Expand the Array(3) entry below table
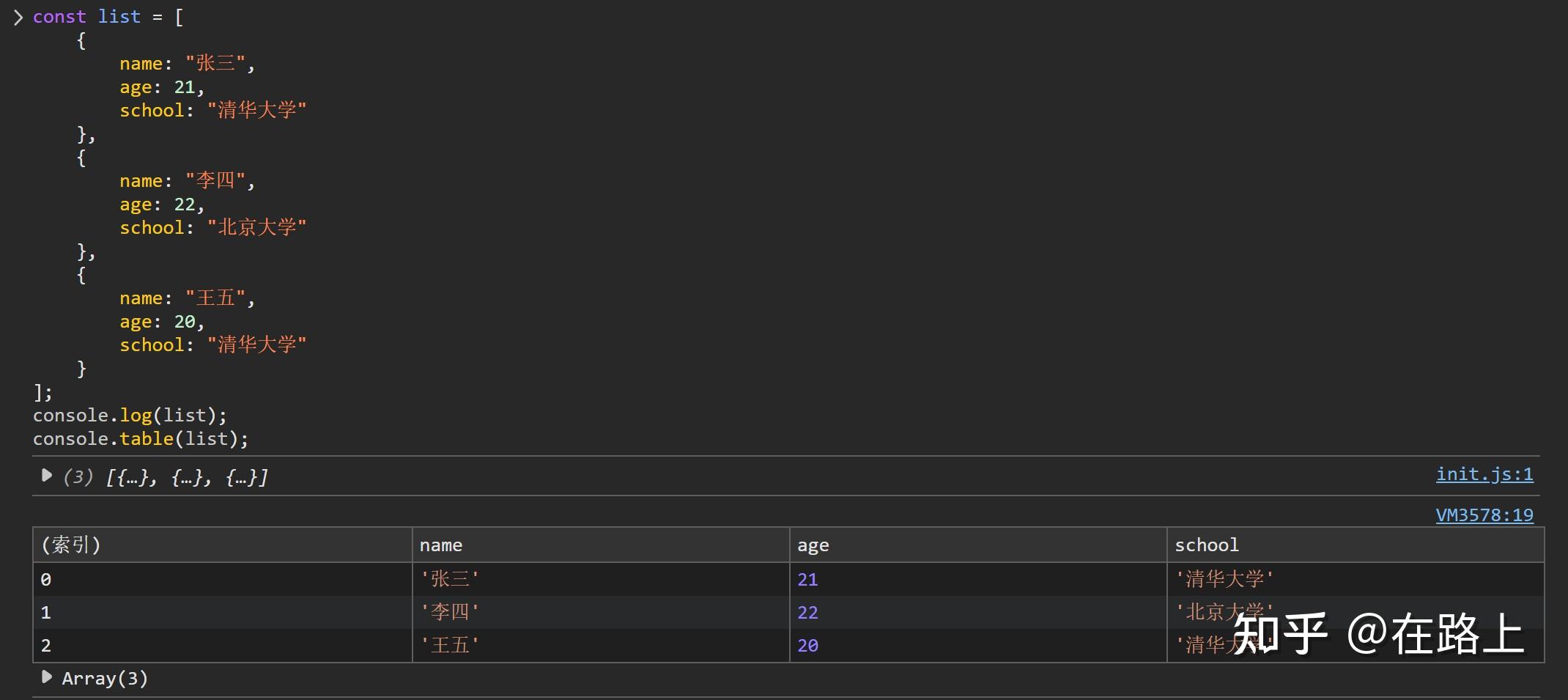1568x700 pixels. 47,677
